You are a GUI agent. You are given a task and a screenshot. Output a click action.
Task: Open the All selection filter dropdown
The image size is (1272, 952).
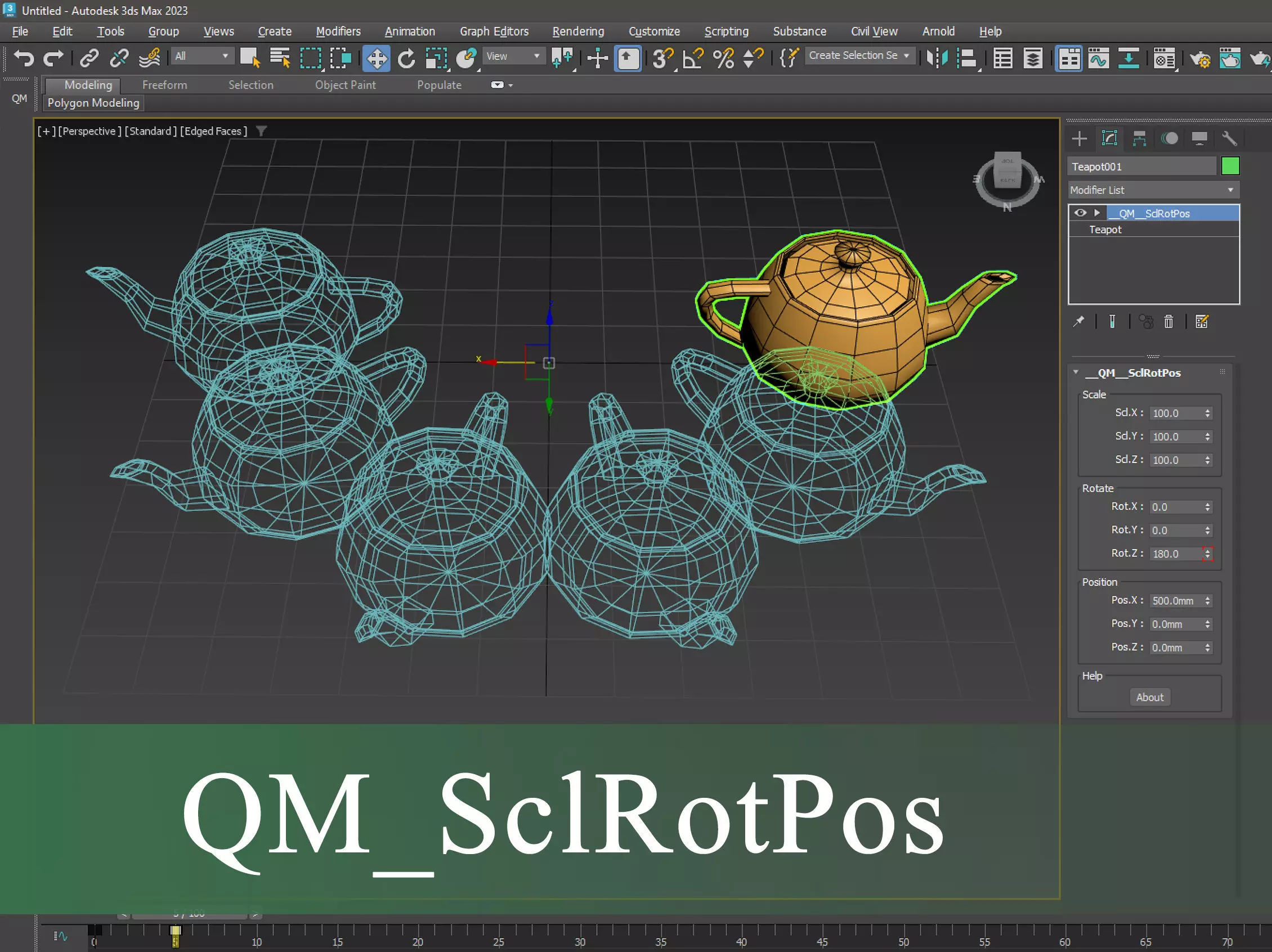tap(202, 56)
